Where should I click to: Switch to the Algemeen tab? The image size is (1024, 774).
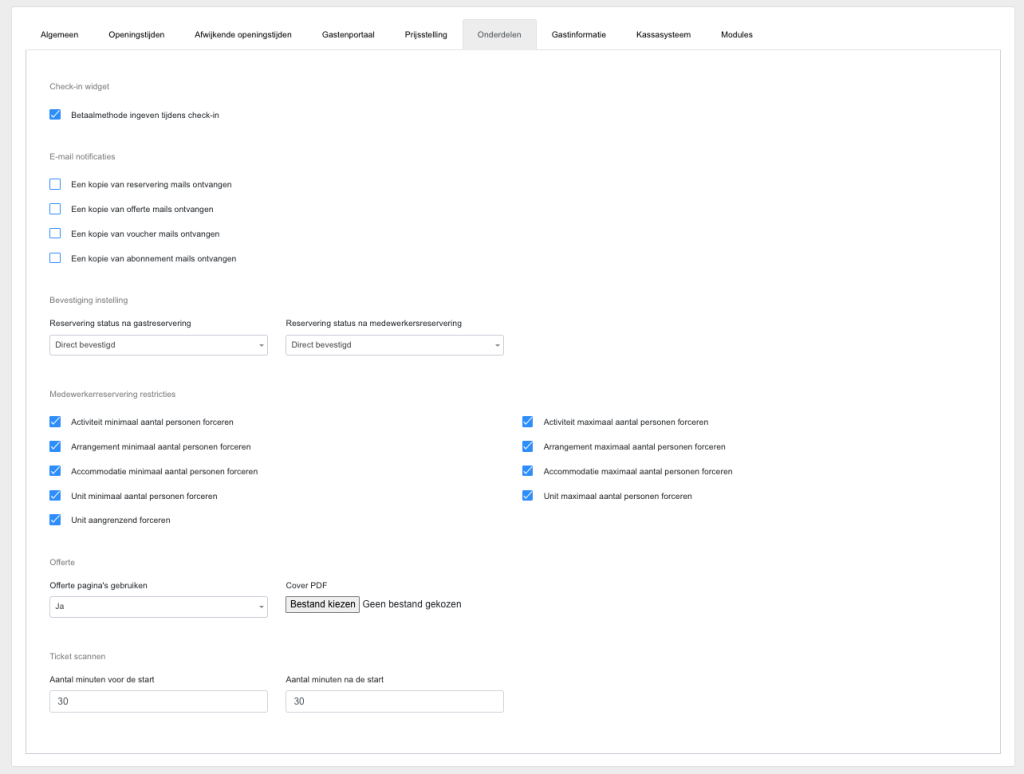point(59,34)
